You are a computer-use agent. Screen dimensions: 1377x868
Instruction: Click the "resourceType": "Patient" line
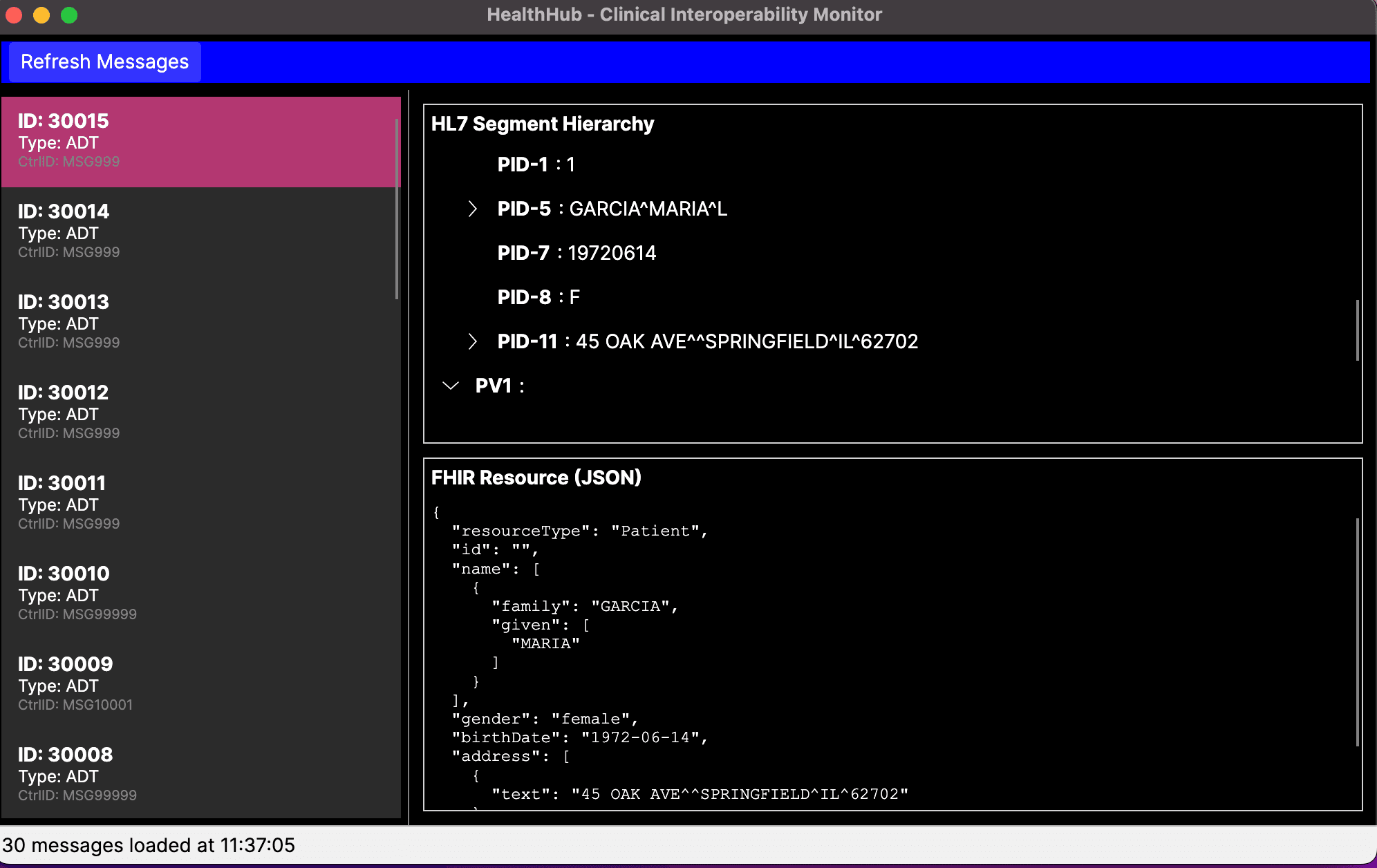pos(580,531)
